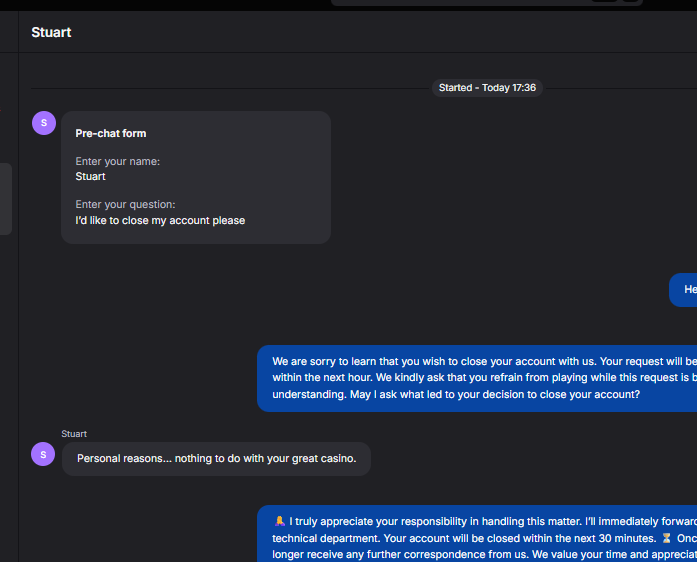Click the S avatar next to Personal reasons message
Screen dimensions: 697x562
pos(43,454)
